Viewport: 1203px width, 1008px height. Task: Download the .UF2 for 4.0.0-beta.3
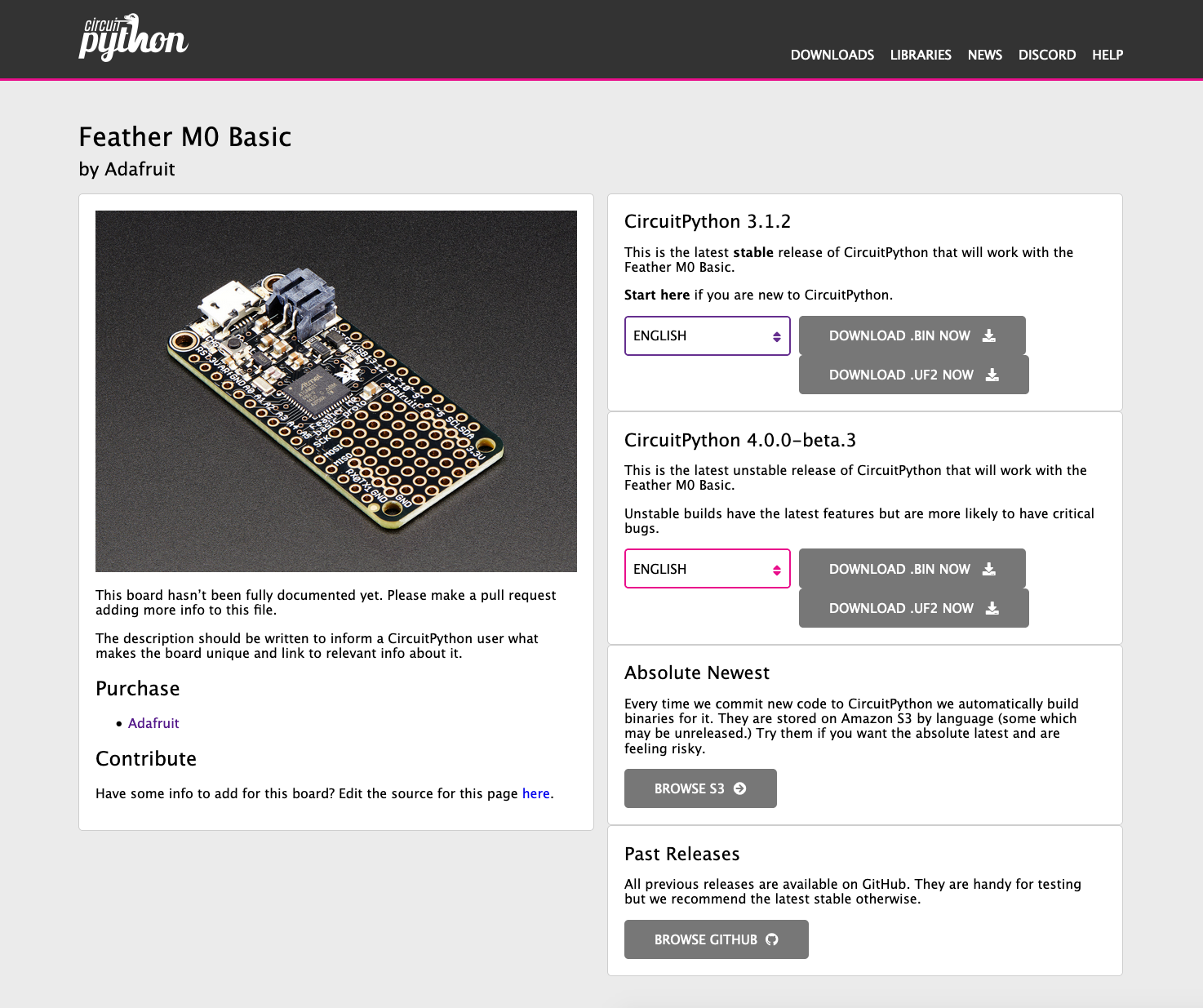(913, 608)
